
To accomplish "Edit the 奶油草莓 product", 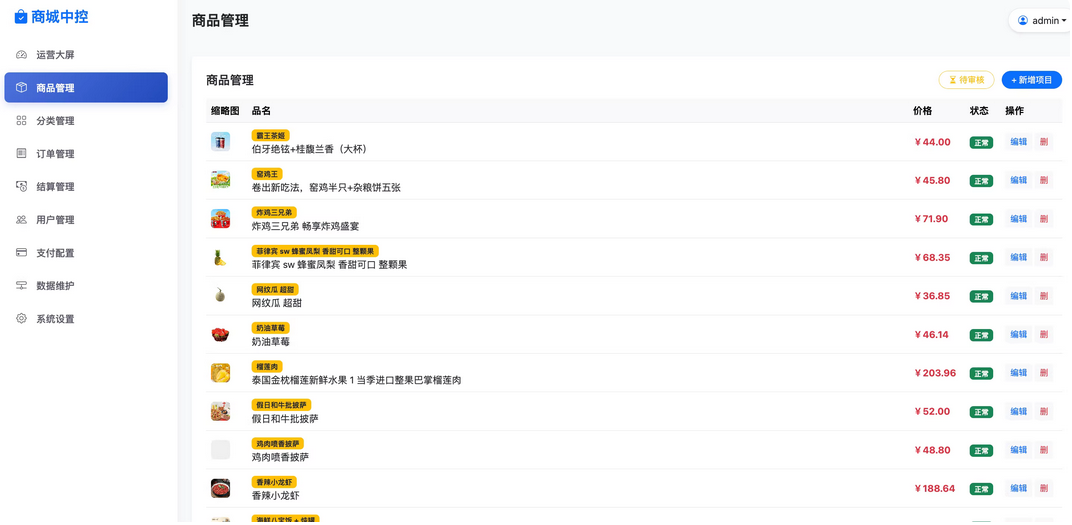I will (1017, 335).
